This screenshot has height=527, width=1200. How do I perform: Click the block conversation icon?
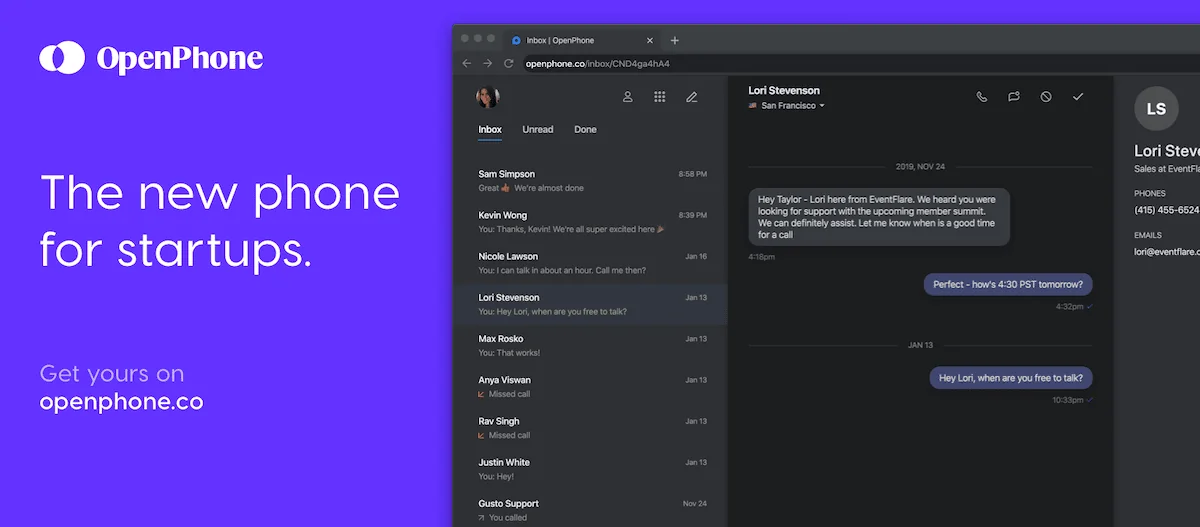click(1046, 97)
